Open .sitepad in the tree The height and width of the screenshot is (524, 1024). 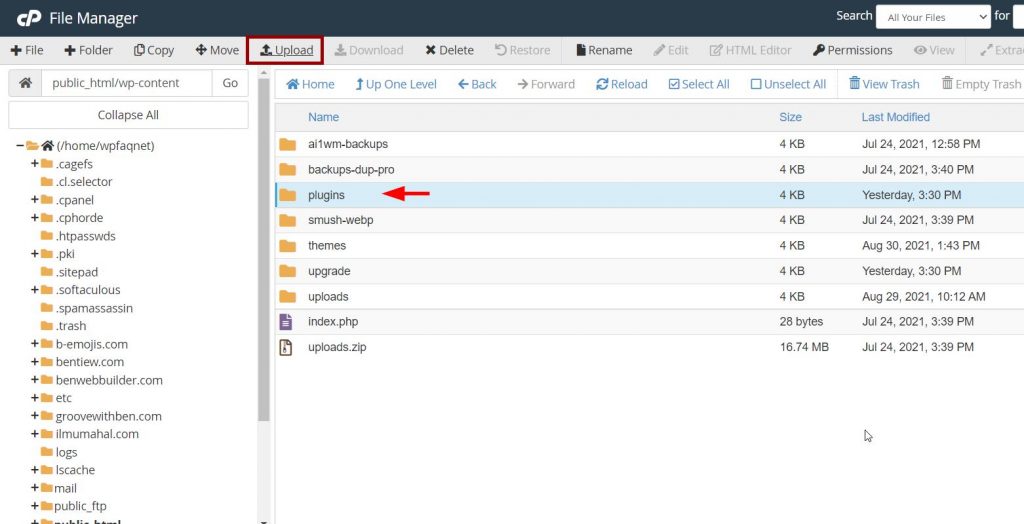(x=76, y=272)
